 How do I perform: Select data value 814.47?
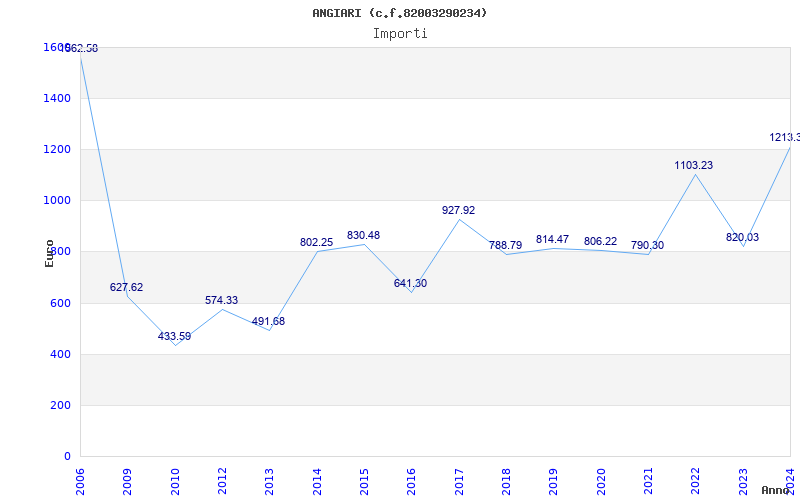(x=553, y=239)
